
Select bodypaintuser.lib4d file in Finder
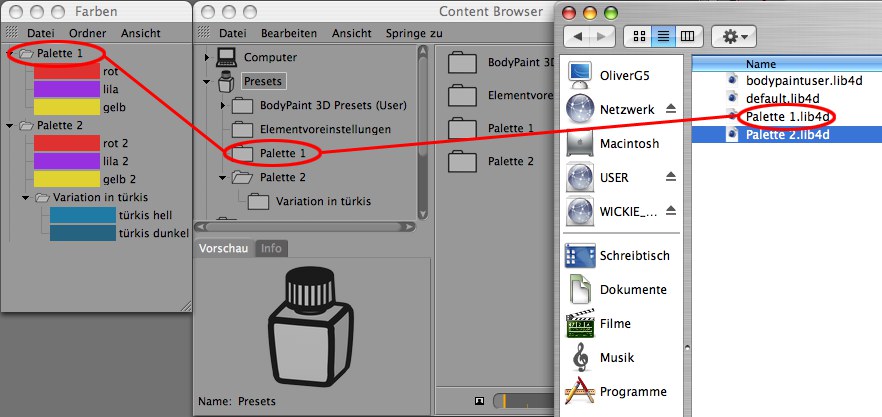(x=803, y=80)
